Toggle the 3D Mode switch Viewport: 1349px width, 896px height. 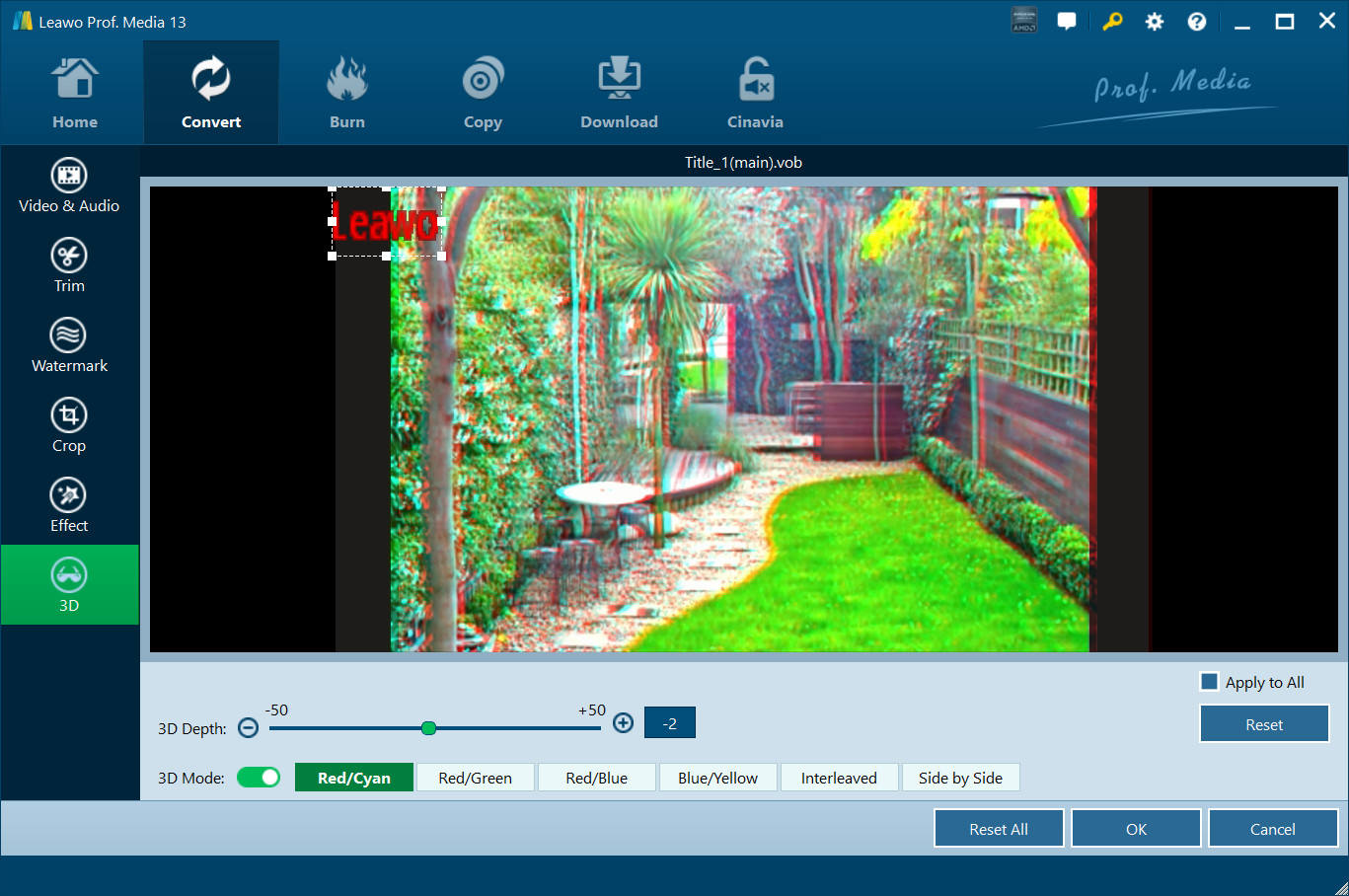point(259,778)
